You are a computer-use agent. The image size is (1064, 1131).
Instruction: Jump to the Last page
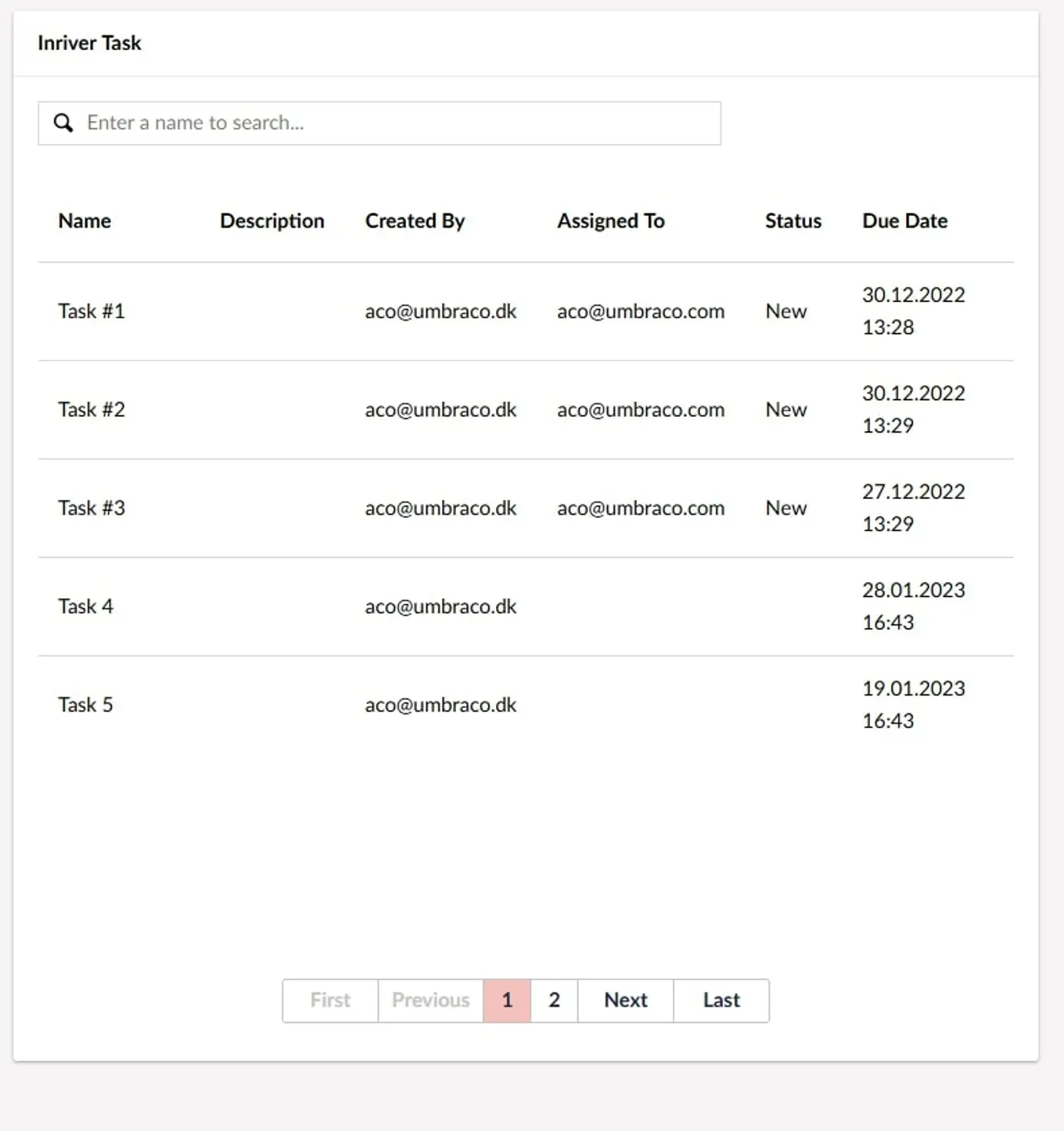coord(721,1000)
